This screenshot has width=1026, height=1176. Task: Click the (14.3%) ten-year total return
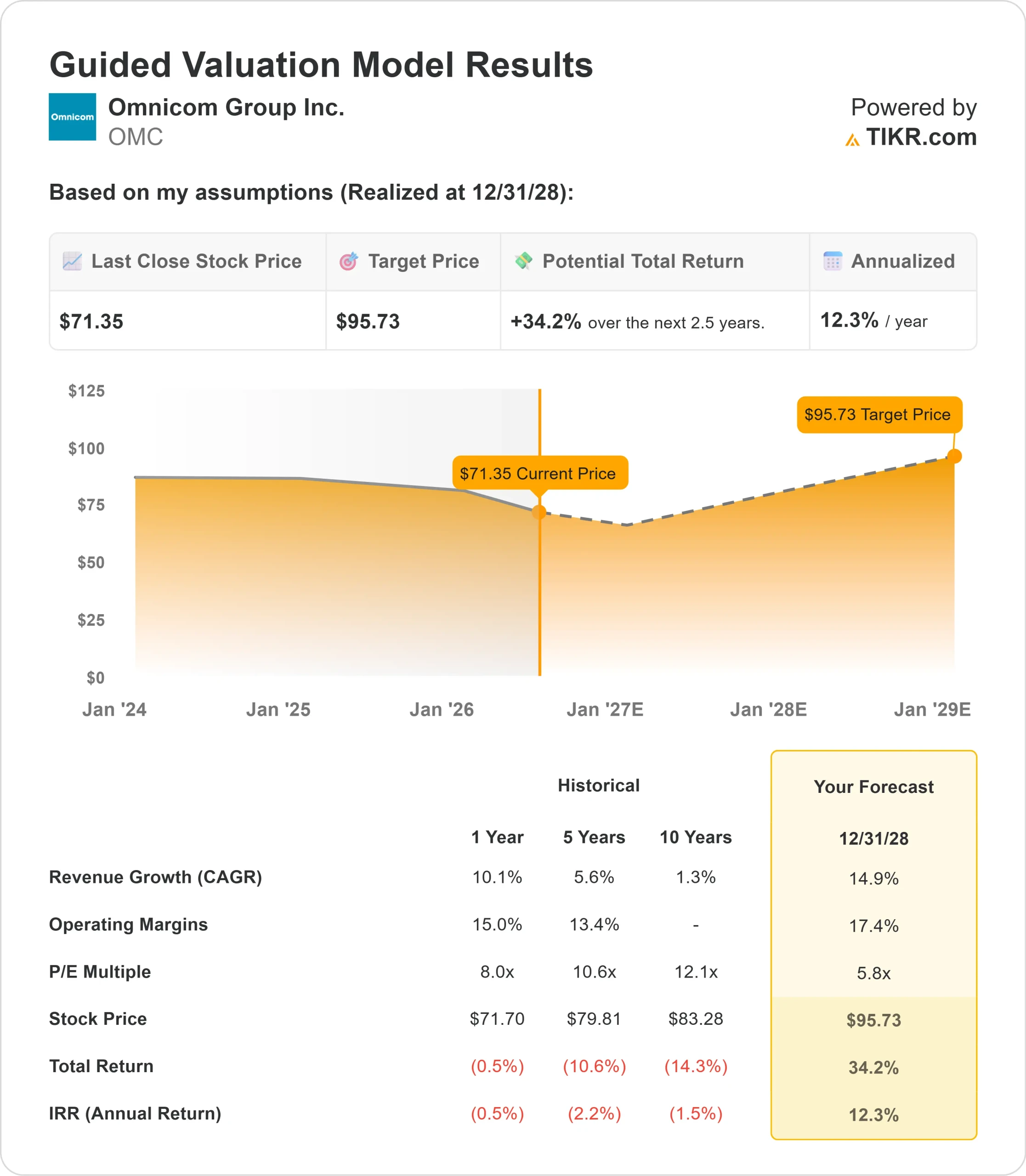coord(696,1066)
